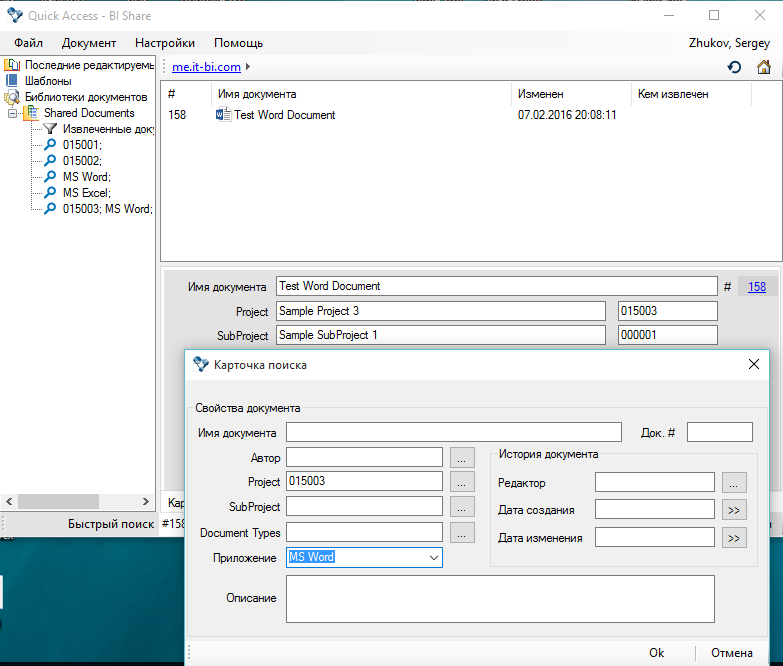
Task: Click the search icon beside 015003; MS Word;
Action: tap(50, 209)
